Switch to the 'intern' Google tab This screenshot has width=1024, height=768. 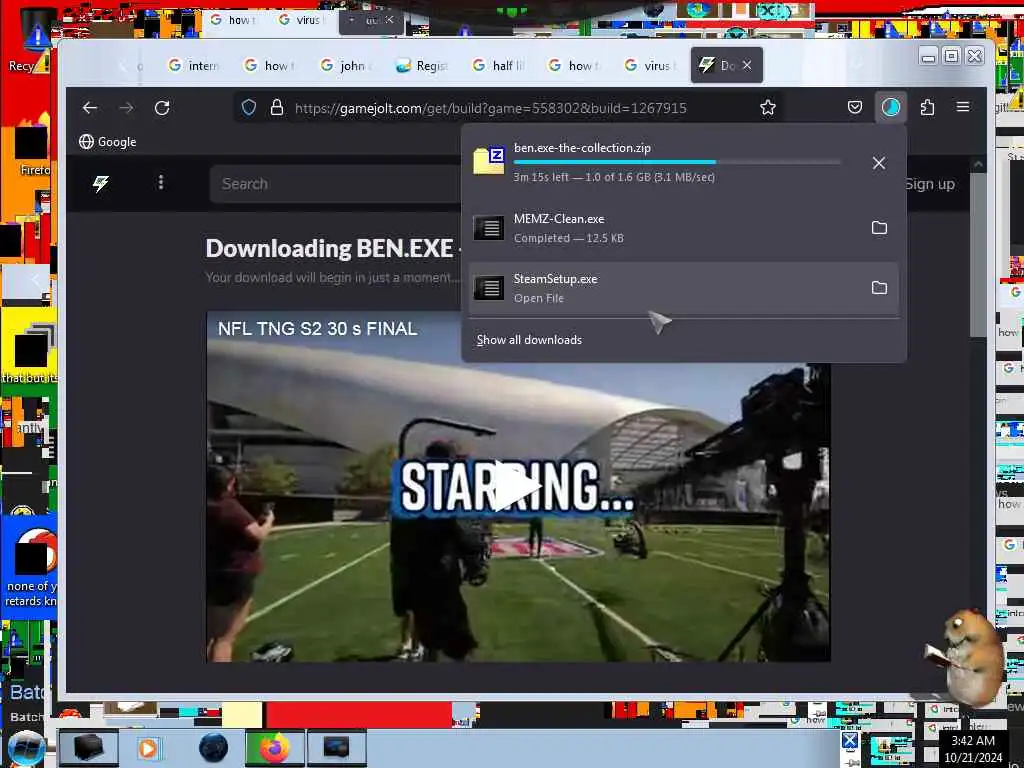coord(193,65)
